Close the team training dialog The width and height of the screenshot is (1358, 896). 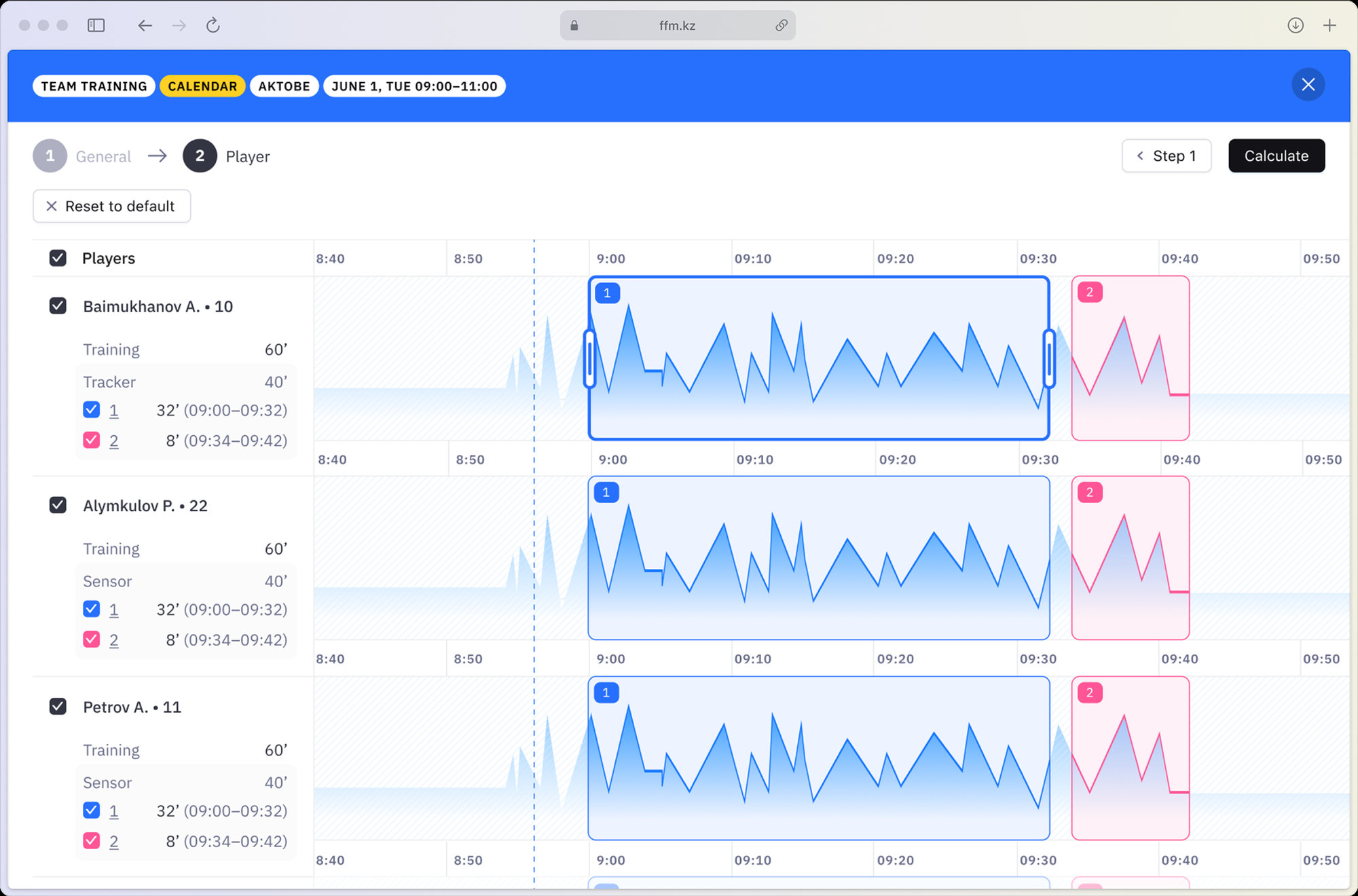click(x=1308, y=85)
